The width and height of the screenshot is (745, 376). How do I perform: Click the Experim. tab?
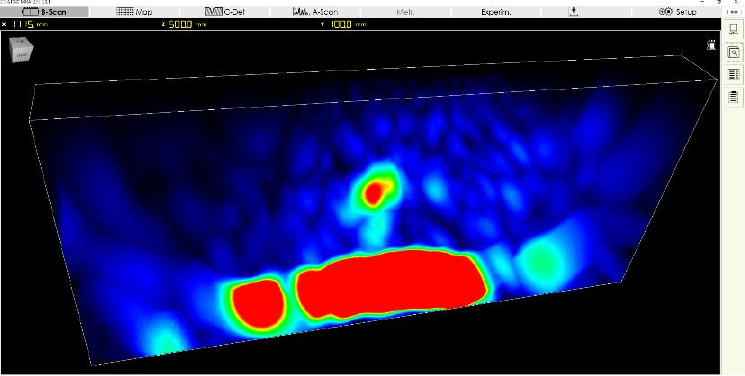click(x=496, y=12)
